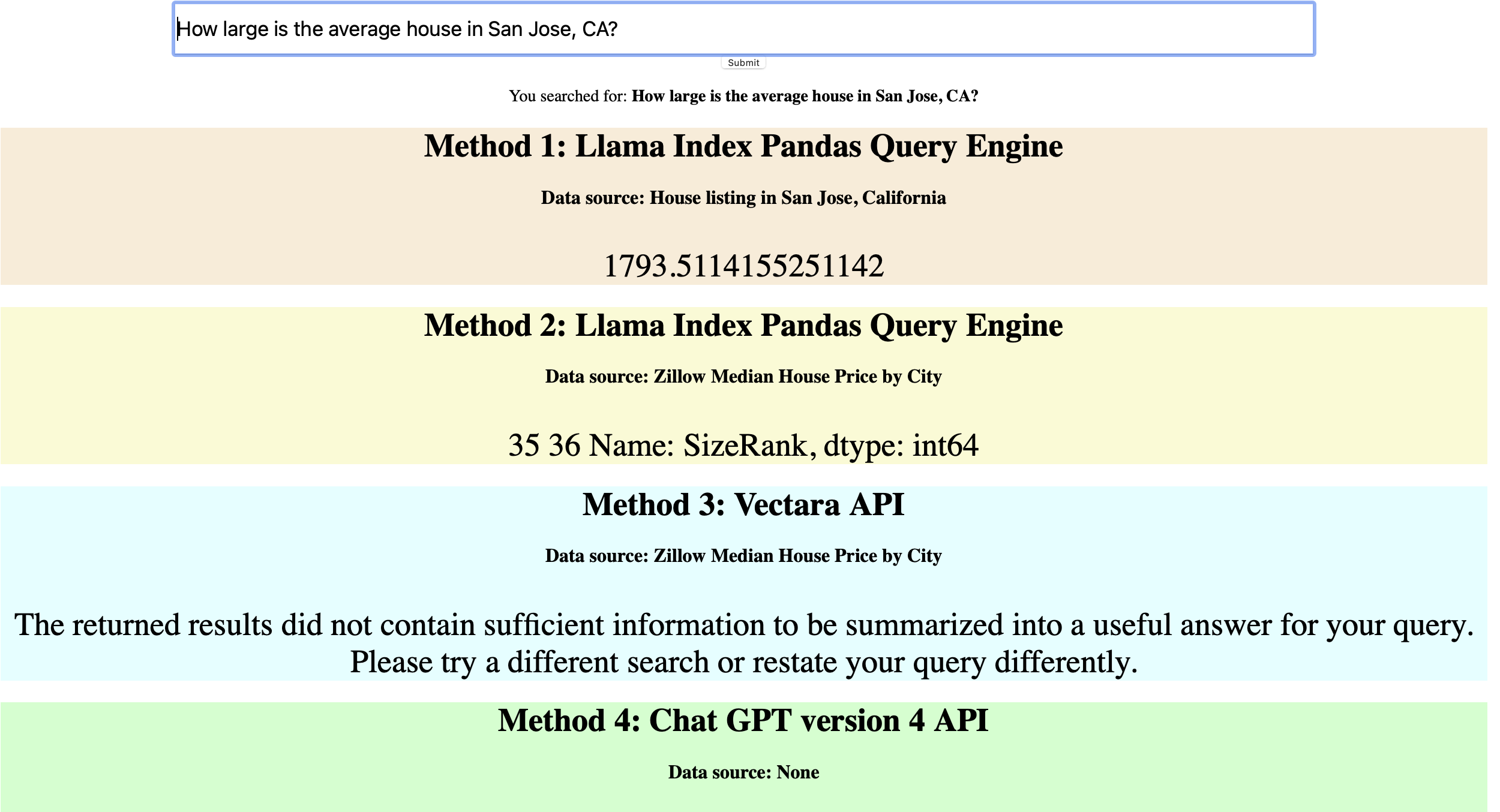The width and height of the screenshot is (1500, 812).
Task: Click Method 3's Zillow Median House Price source
Action: pos(743,556)
